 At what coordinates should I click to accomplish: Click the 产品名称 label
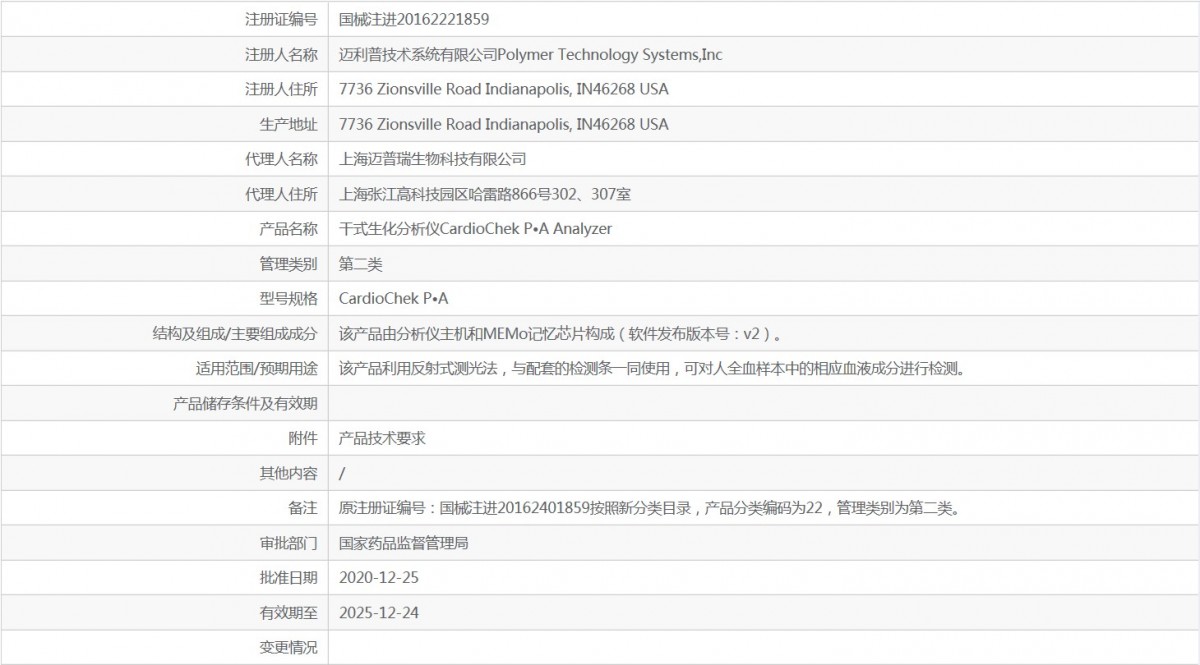click(288, 229)
